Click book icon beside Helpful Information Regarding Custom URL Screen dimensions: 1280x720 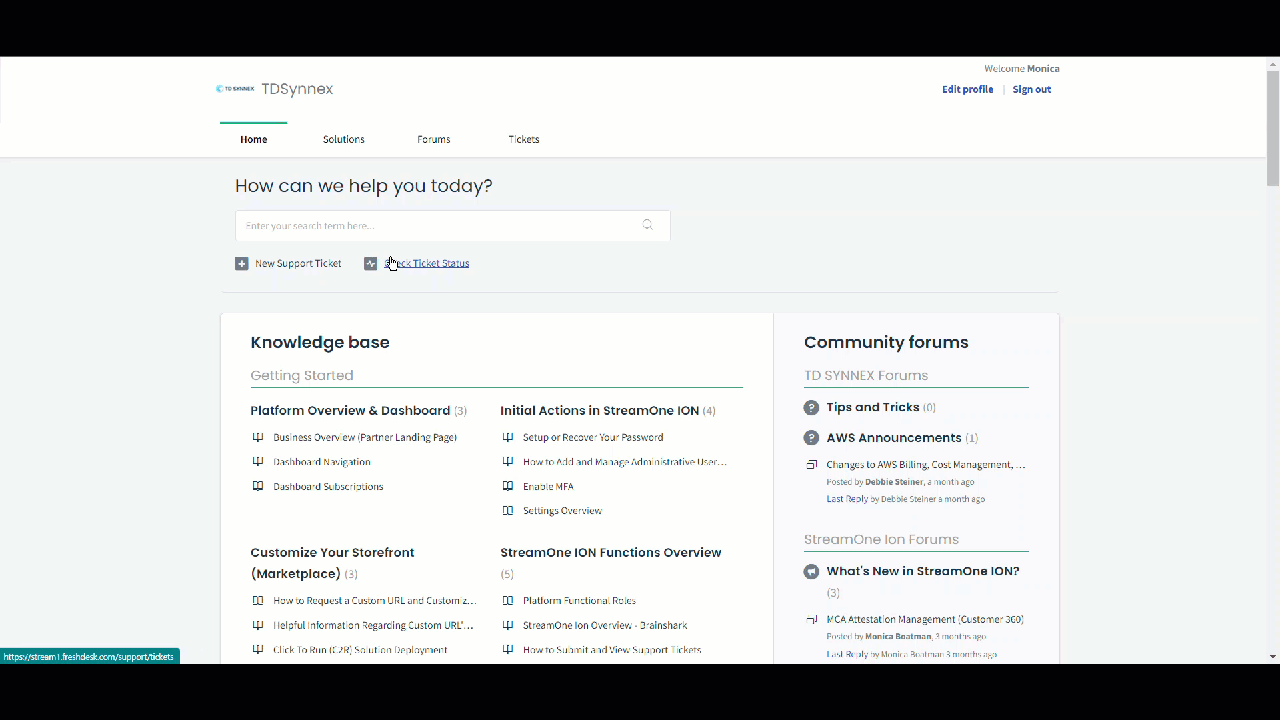(x=258, y=625)
